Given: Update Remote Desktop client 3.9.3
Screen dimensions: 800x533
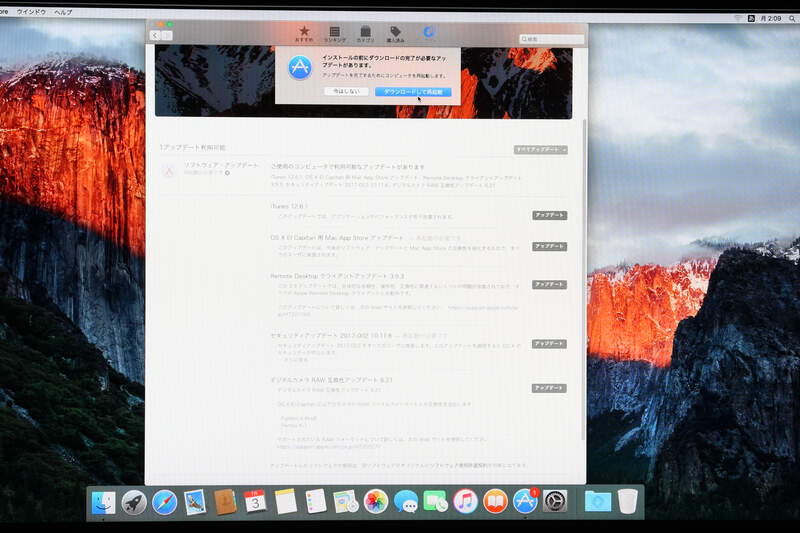Looking at the screenshot, I should 549,285.
